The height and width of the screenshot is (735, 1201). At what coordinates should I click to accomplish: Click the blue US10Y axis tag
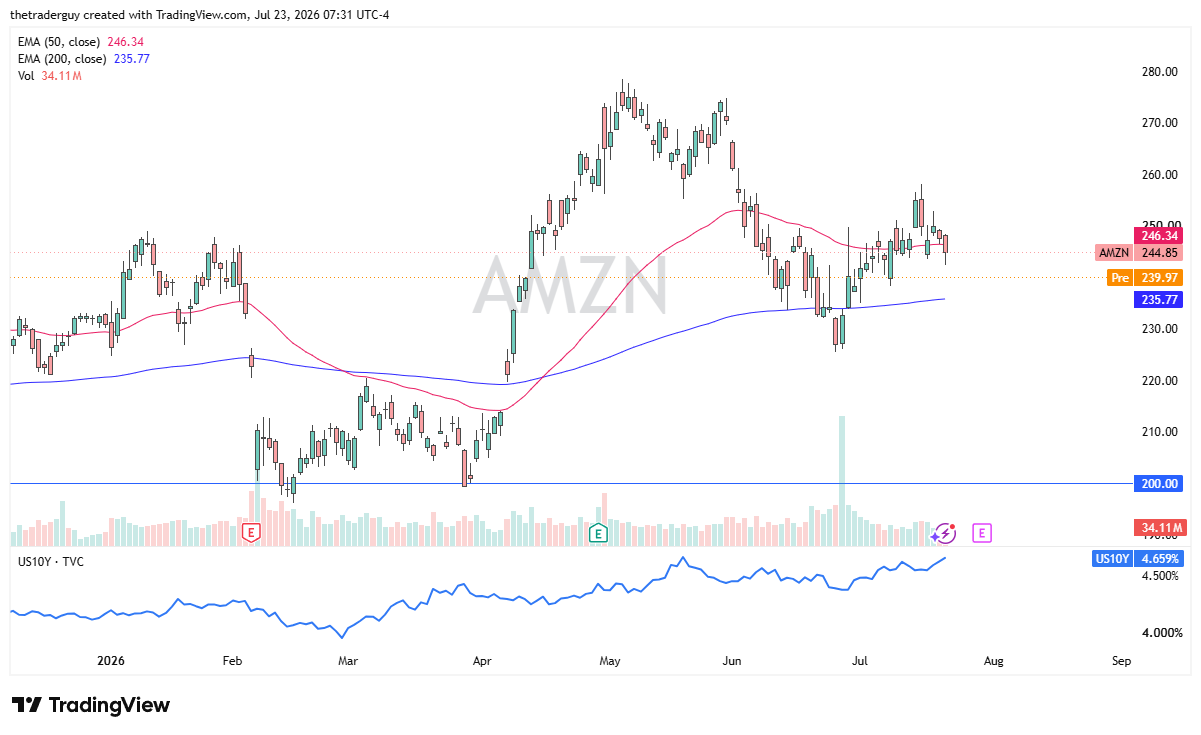pos(1113,559)
